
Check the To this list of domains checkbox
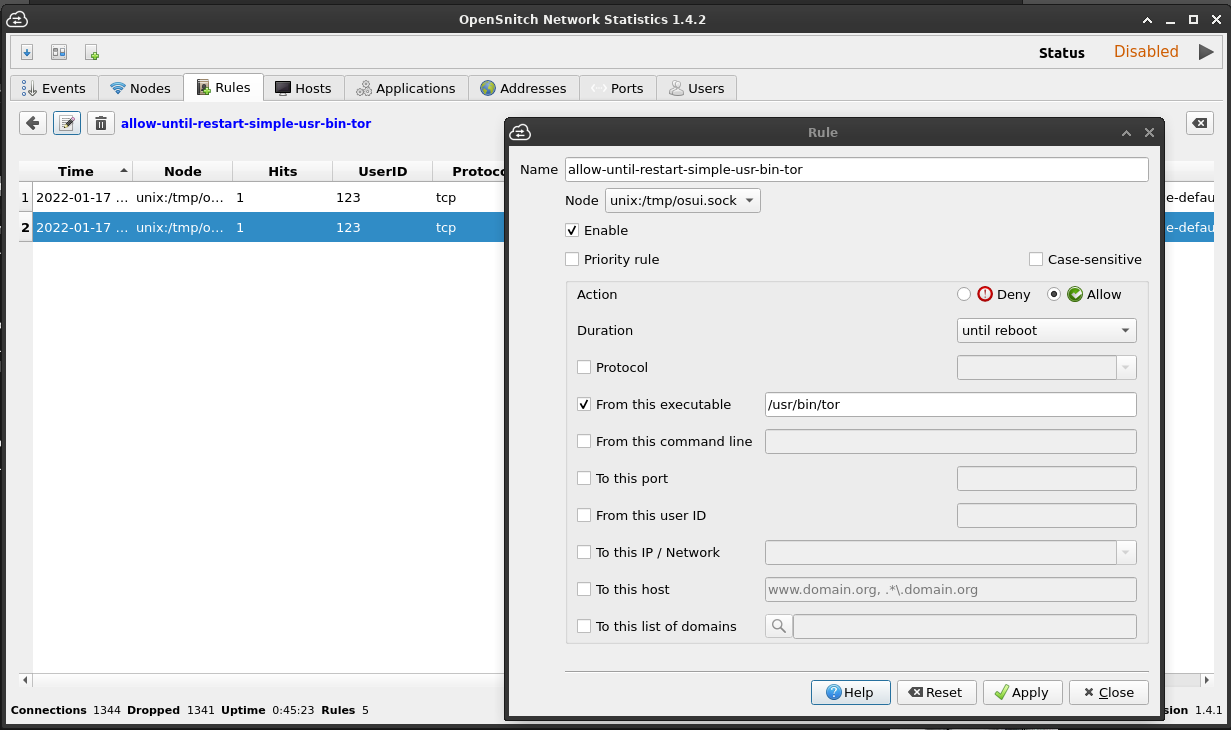(584, 627)
